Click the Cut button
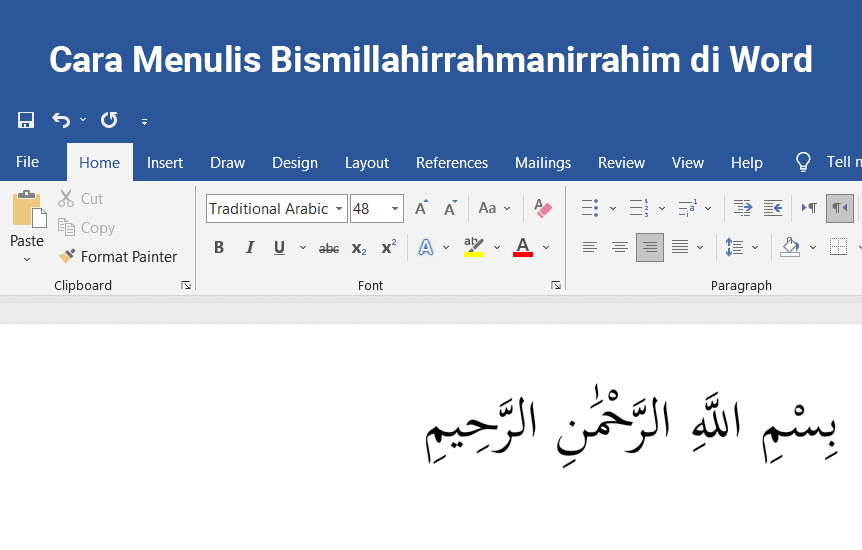This screenshot has width=862, height=550. (x=81, y=199)
